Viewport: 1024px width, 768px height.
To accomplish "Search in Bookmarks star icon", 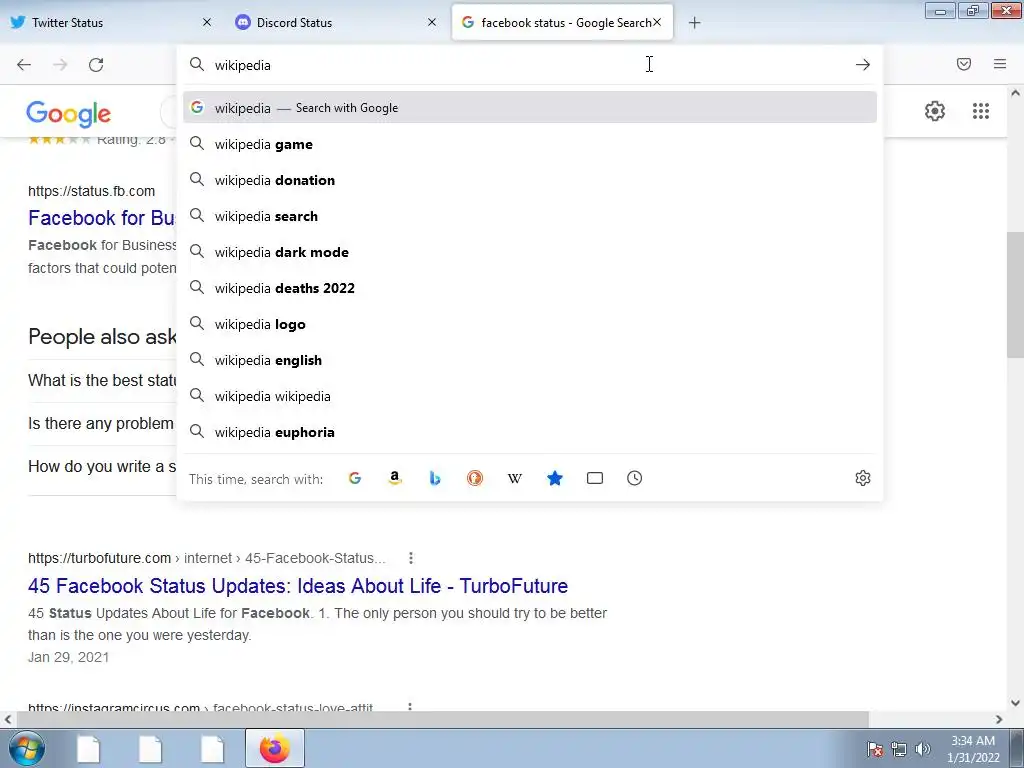I will tap(554, 478).
